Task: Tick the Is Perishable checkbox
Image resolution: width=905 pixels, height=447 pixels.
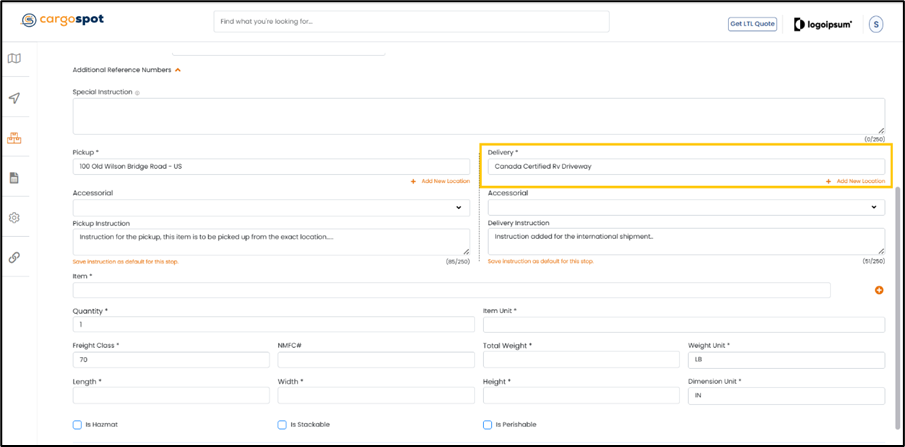Action: pos(487,425)
